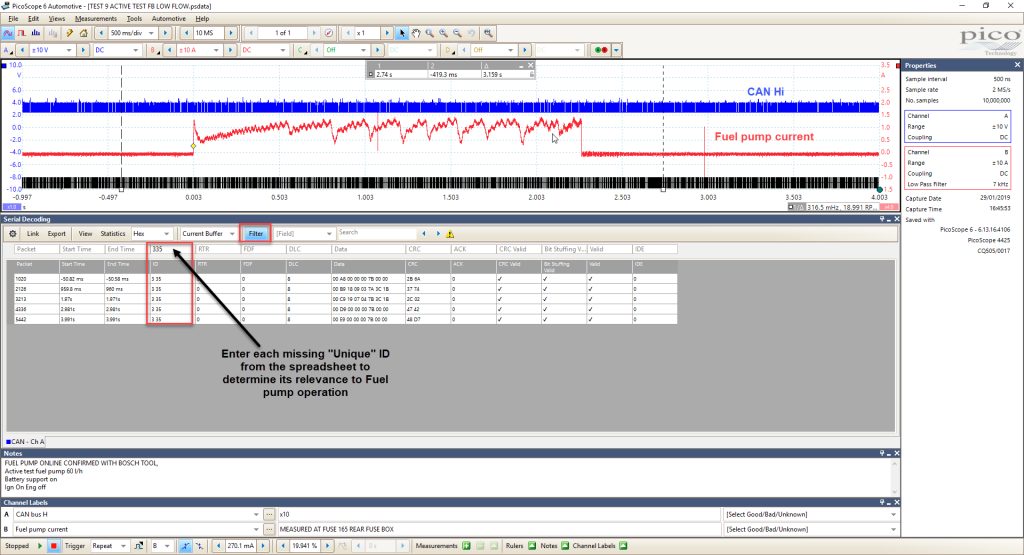Click the ID filter field containing 335
1024x555 pixels.
tap(170, 249)
